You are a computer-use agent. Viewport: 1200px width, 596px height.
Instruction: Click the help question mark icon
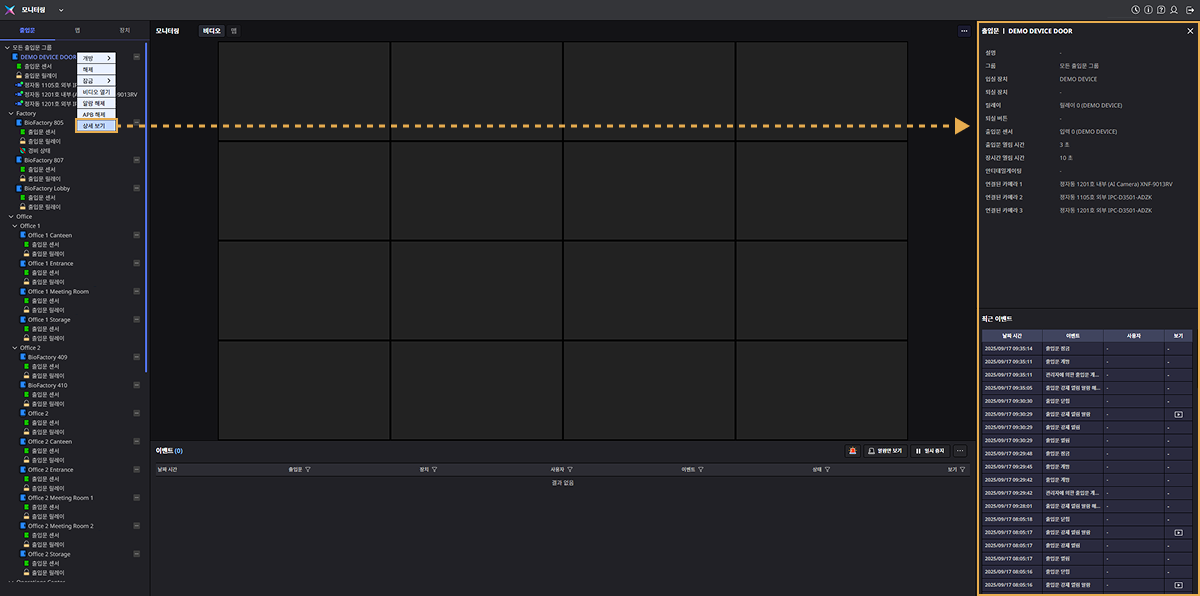click(1160, 9)
